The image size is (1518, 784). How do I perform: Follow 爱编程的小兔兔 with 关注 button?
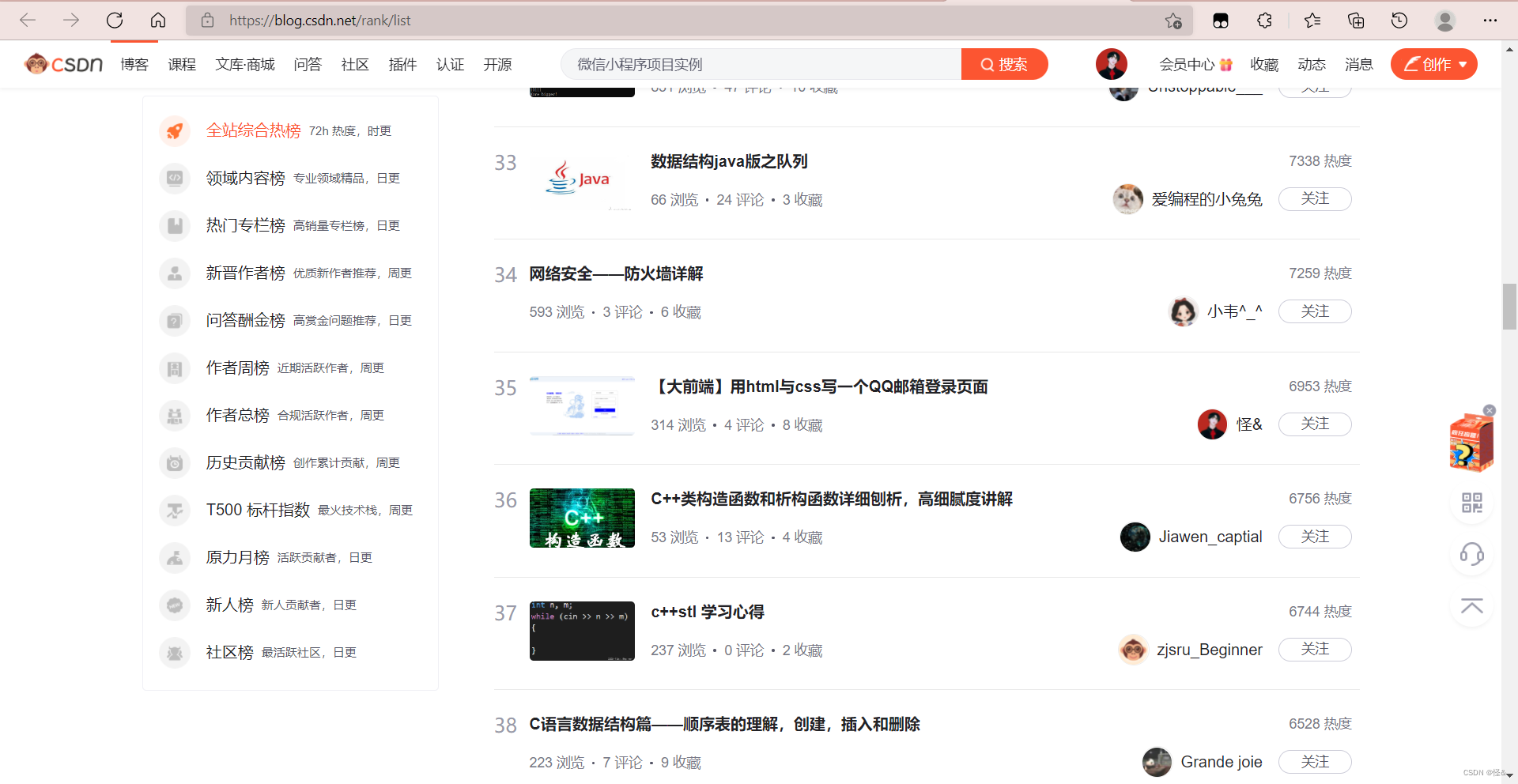[x=1315, y=199]
